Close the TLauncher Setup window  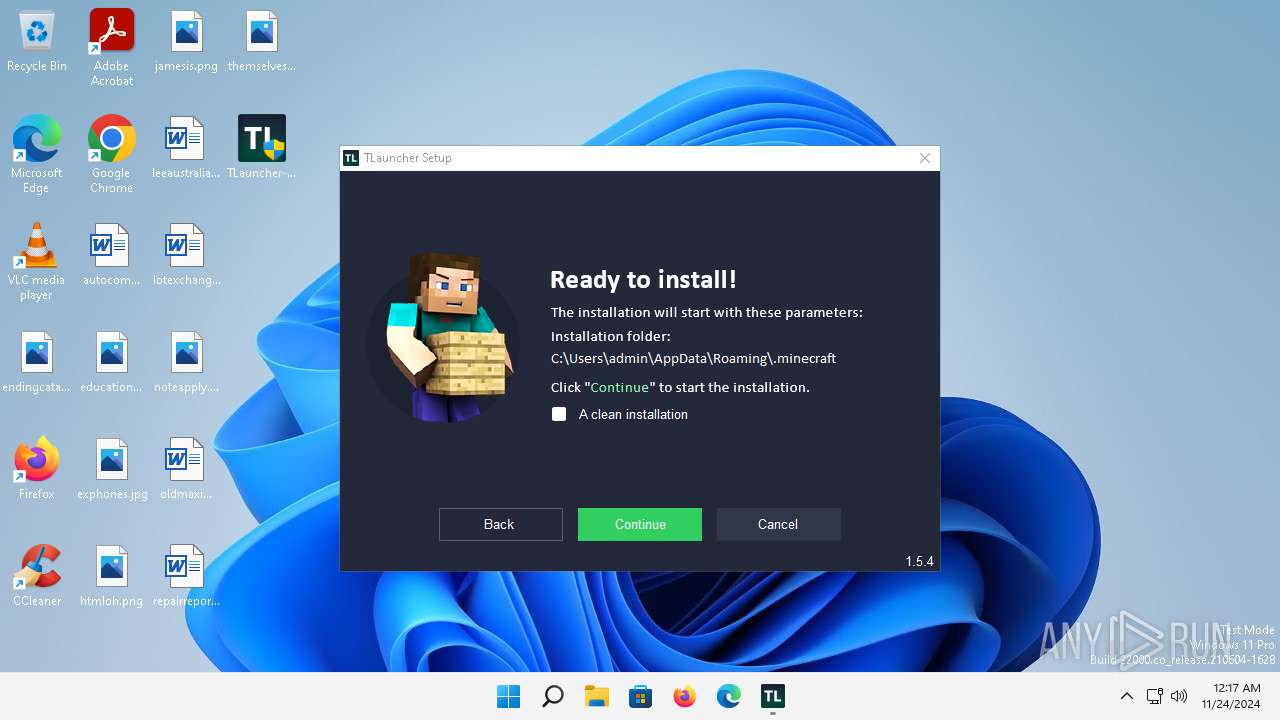(925, 158)
